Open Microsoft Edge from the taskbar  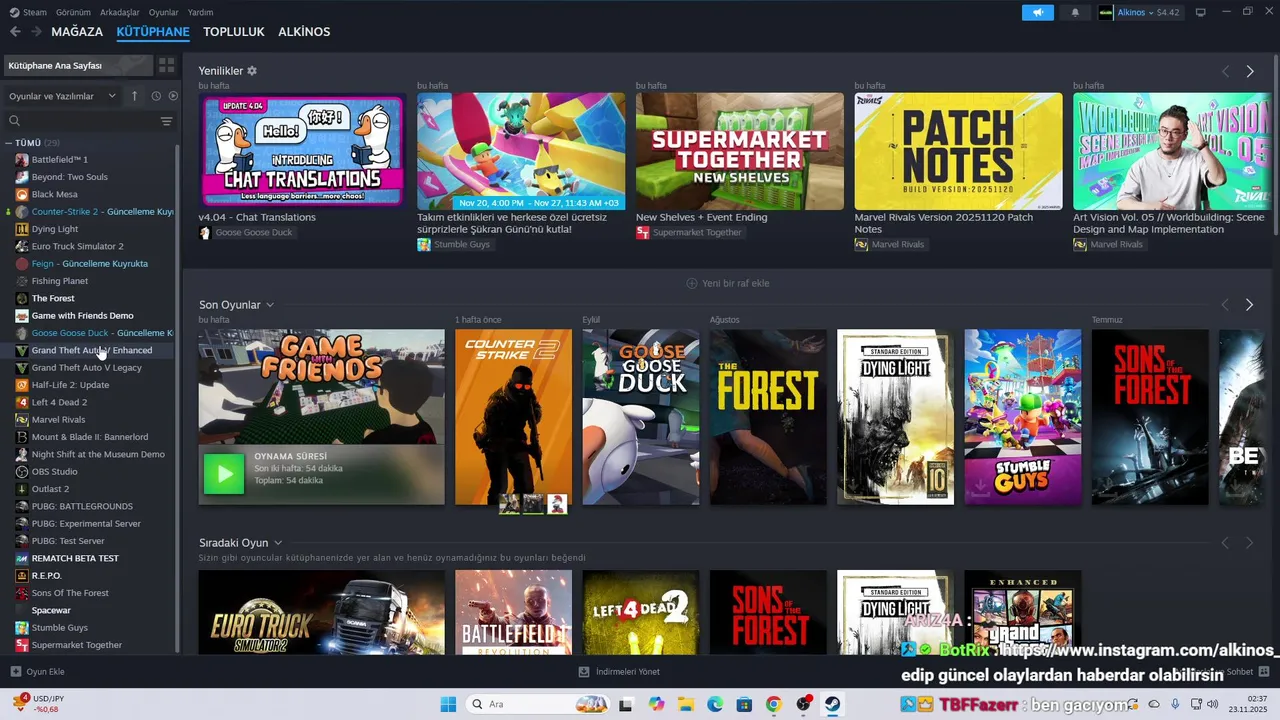click(x=715, y=704)
